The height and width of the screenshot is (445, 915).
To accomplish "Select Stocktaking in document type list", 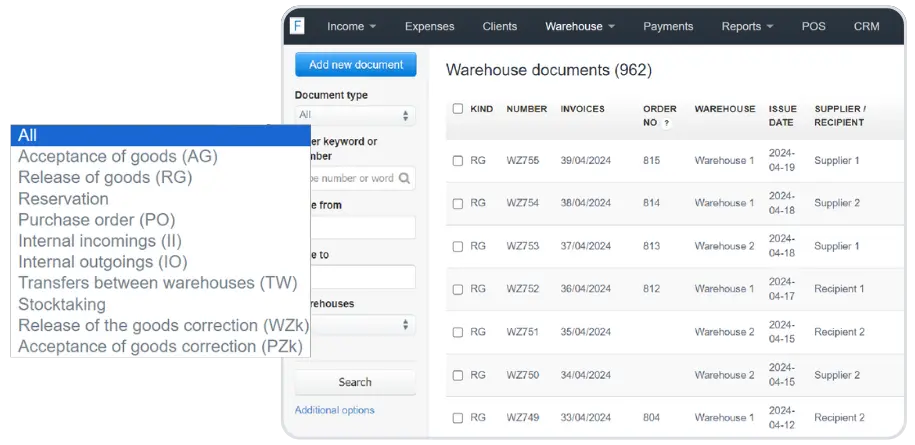I will tap(62, 304).
